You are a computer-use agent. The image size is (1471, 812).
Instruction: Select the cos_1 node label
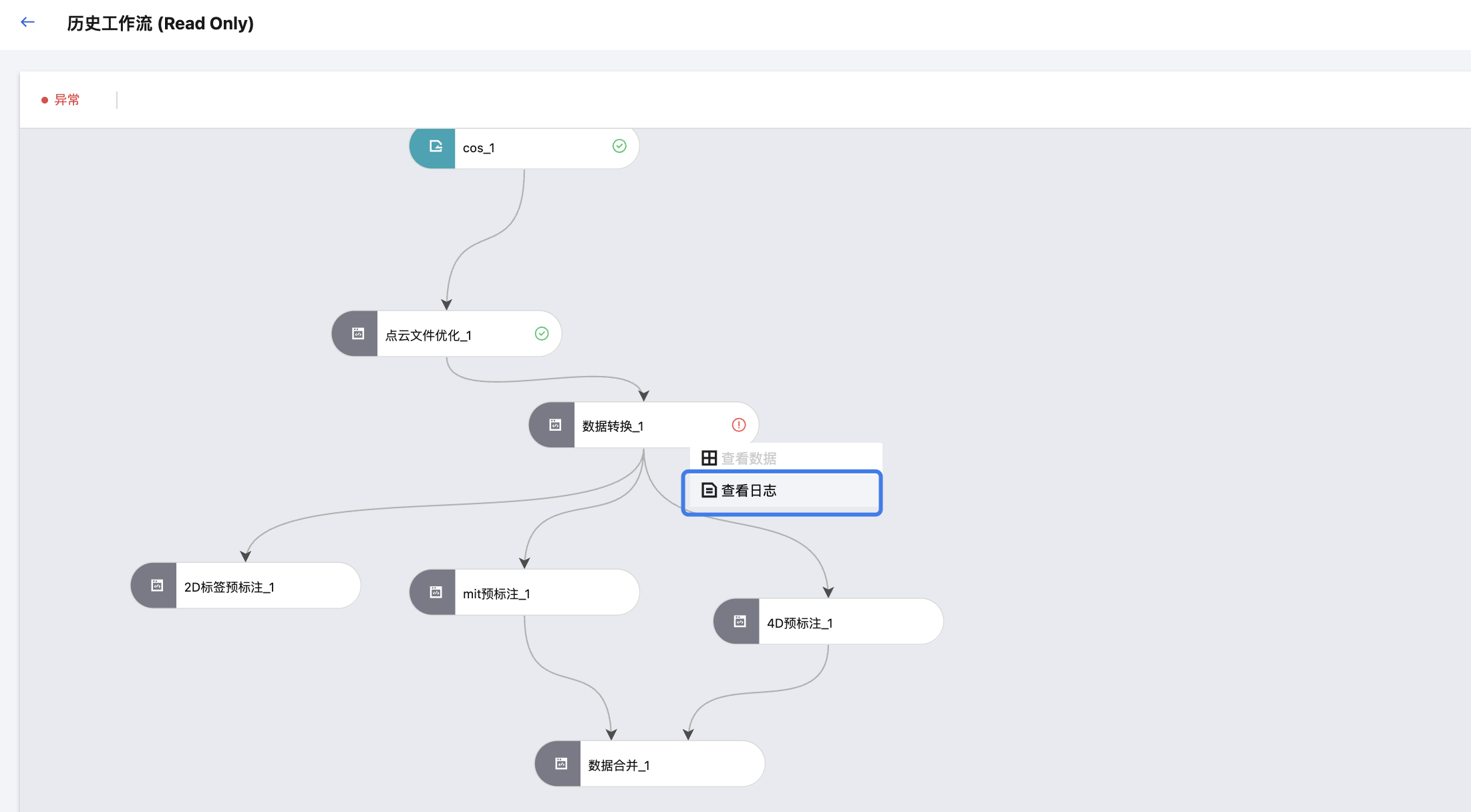(x=478, y=148)
